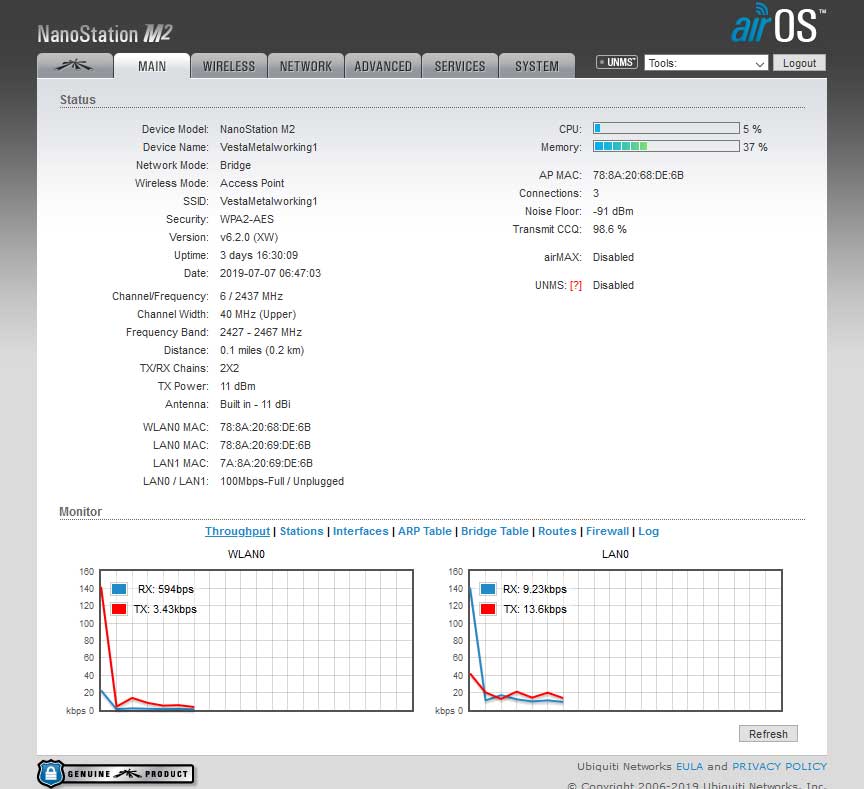This screenshot has width=864, height=789.
Task: Click the LAN0 red TX legend swatch
Action: 488,609
